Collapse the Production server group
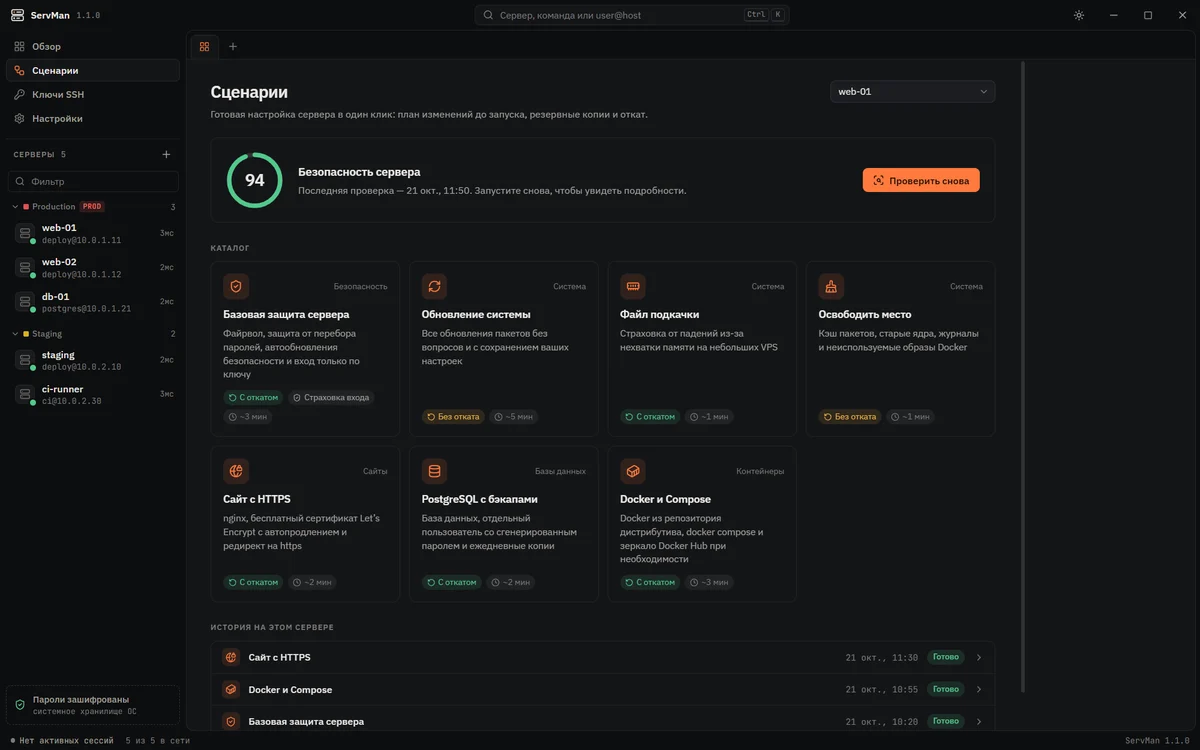This screenshot has height=750, width=1200. (15, 207)
